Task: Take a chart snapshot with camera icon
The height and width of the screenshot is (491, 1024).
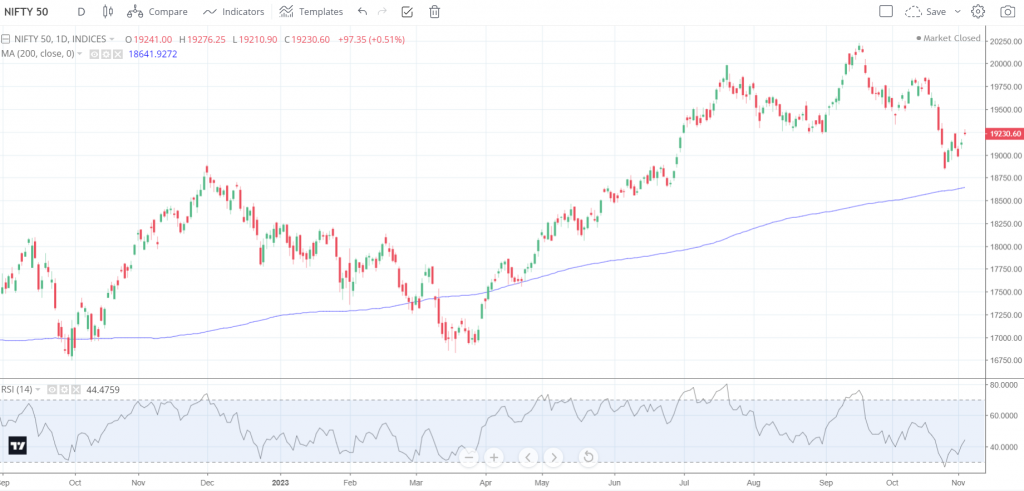Action: 1007,12
